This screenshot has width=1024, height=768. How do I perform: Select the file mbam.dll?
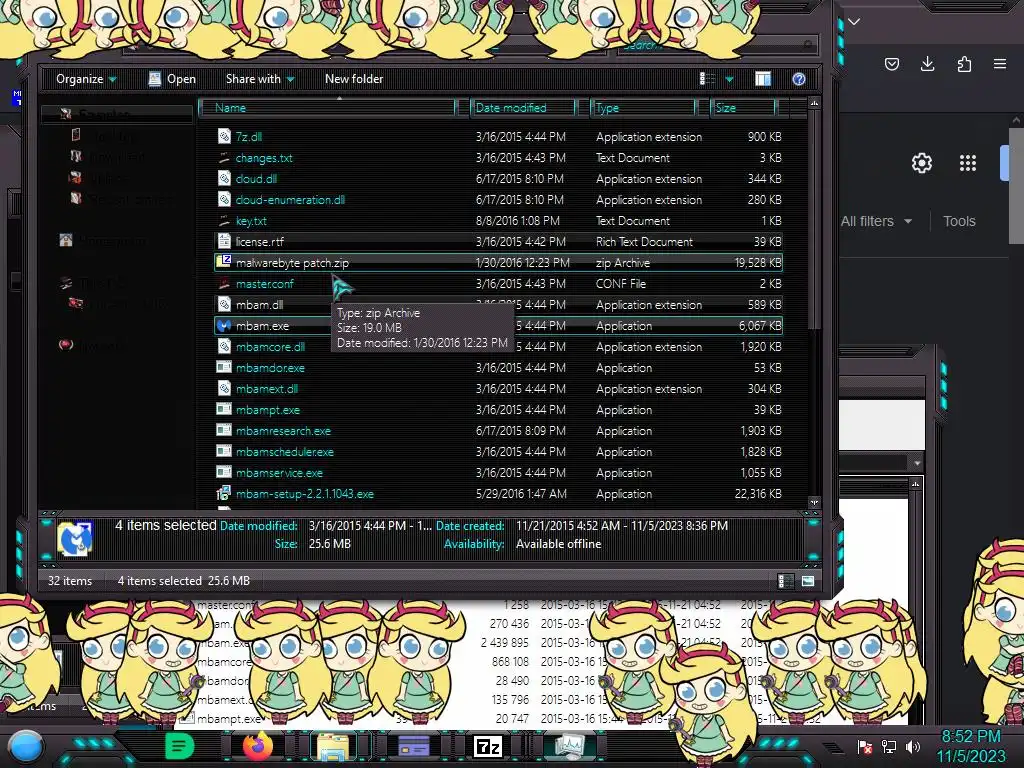[259, 305]
